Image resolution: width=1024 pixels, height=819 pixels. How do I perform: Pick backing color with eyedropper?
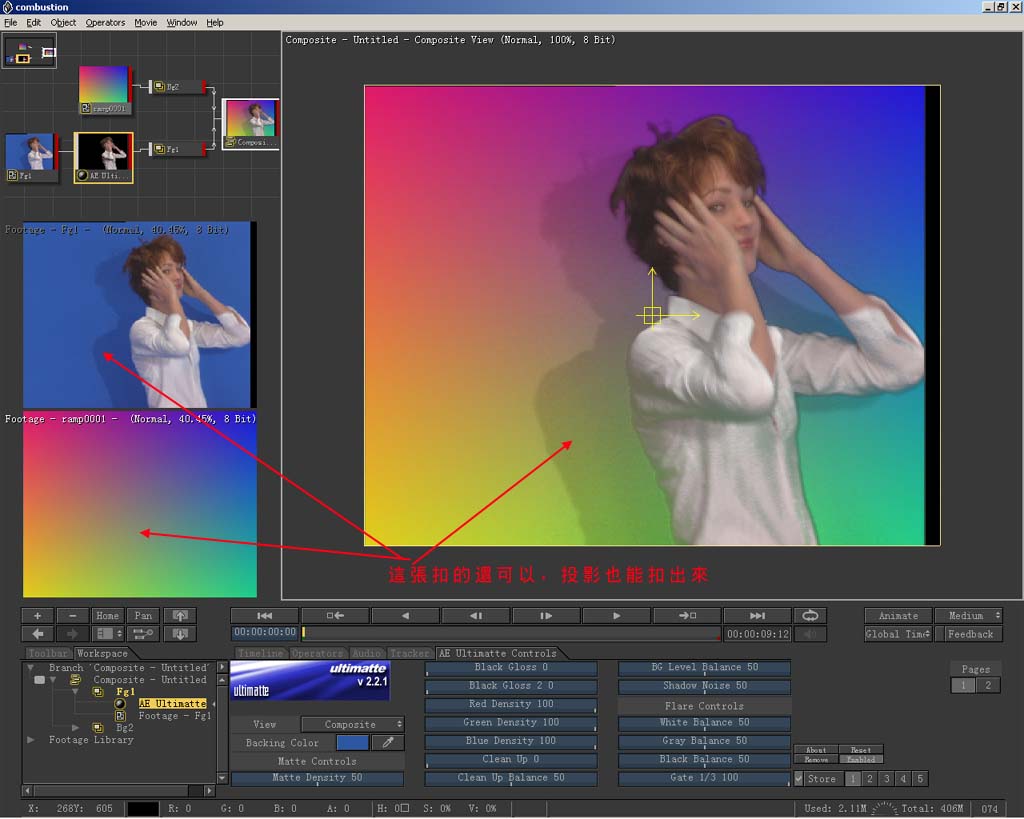point(388,743)
